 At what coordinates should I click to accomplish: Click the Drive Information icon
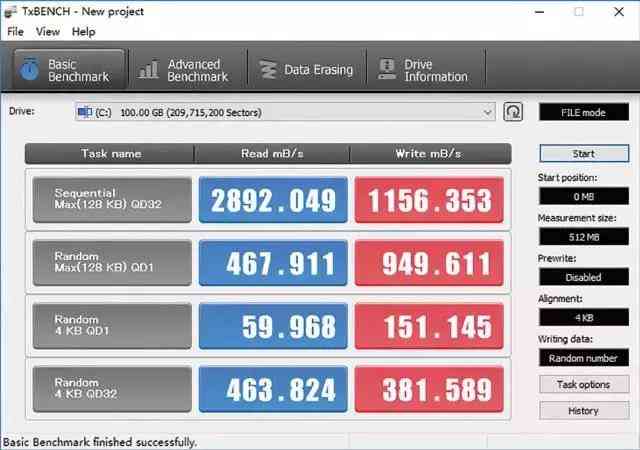[x=386, y=70]
